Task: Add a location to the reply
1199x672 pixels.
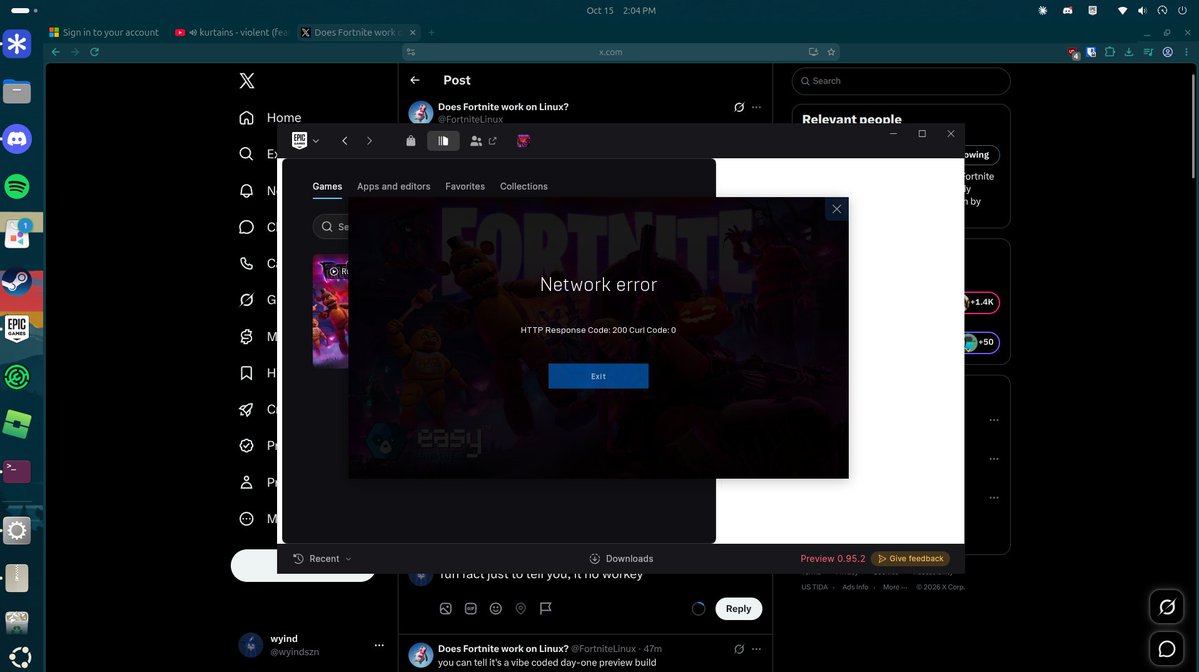Action: tap(521, 609)
